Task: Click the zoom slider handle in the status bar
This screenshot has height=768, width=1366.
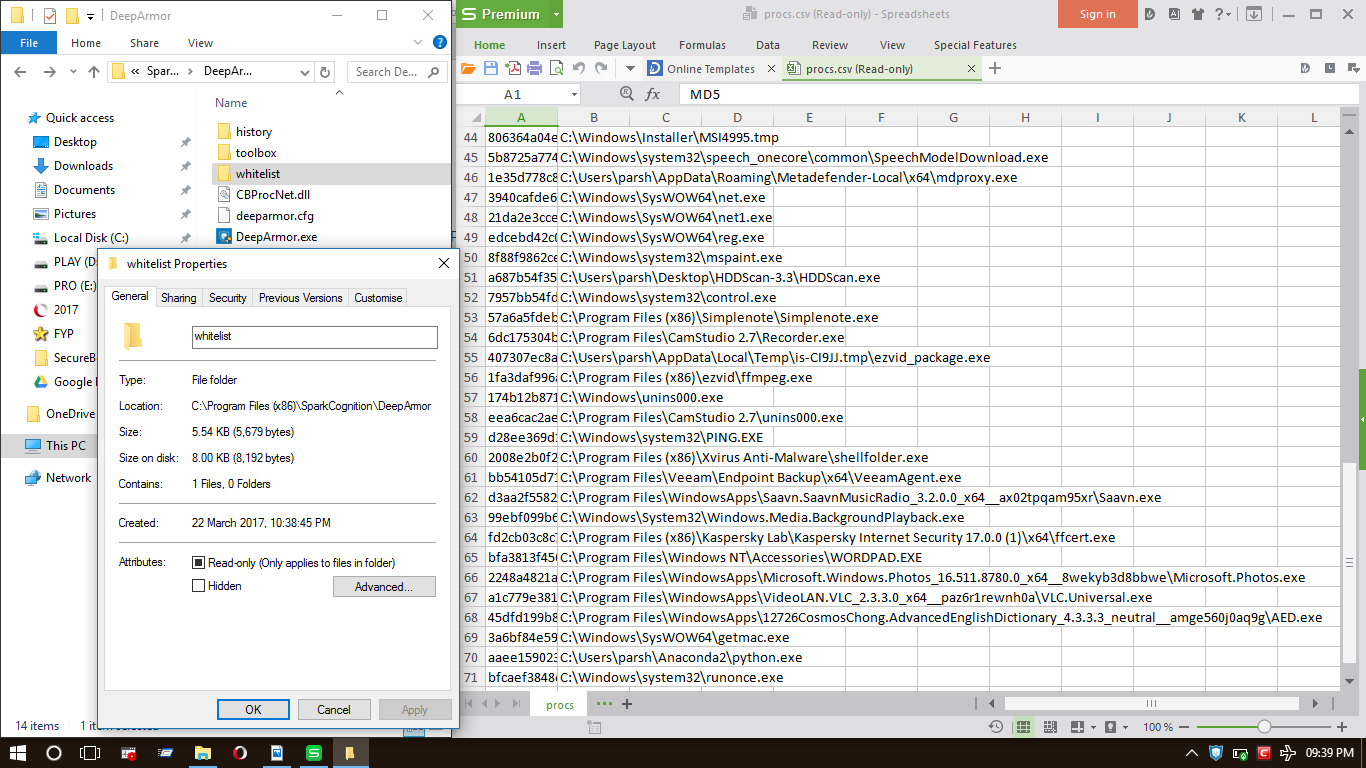Action: pyautogui.click(x=1265, y=727)
